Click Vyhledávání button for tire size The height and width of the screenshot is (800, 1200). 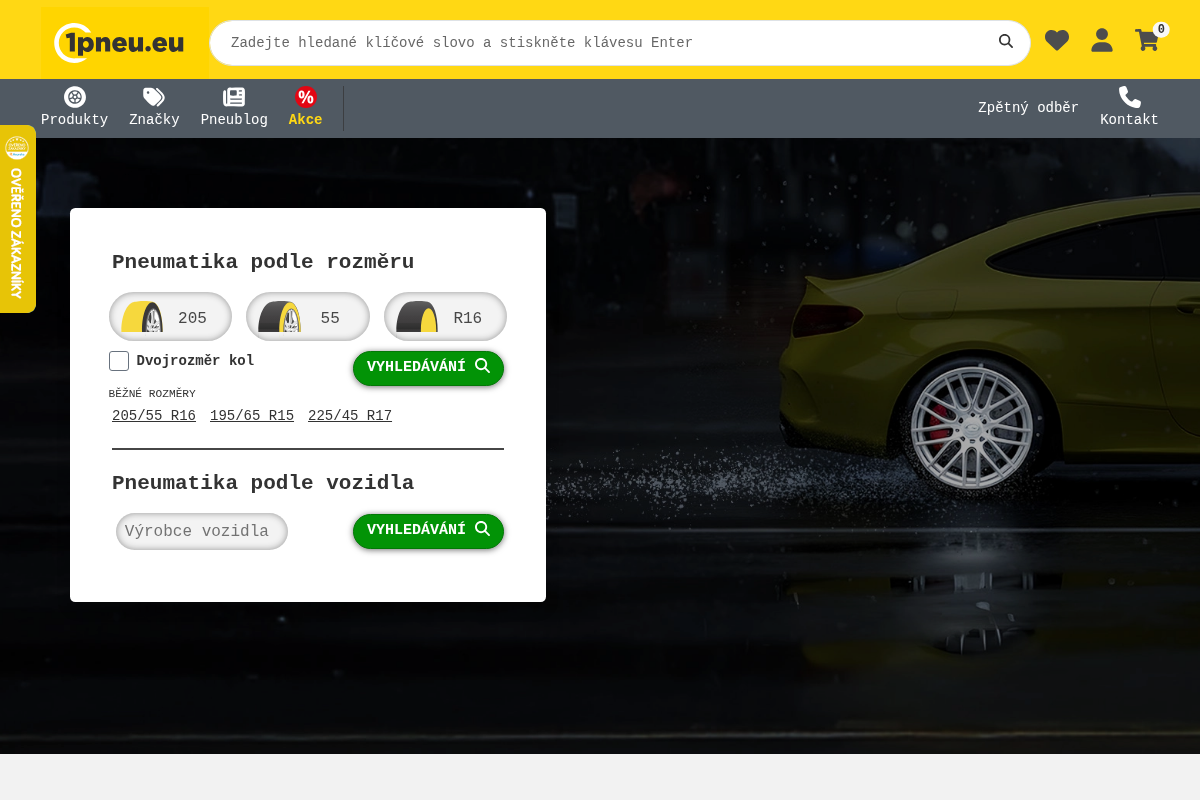coord(428,368)
